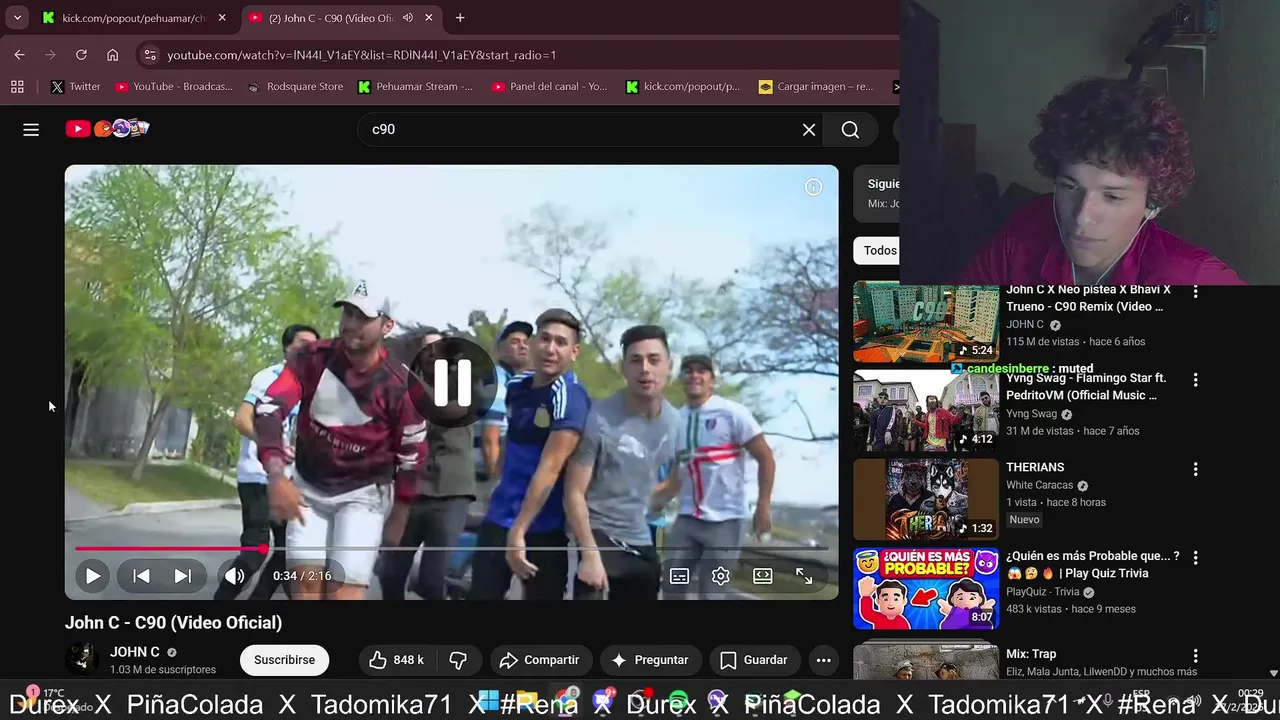The height and width of the screenshot is (720, 1280).
Task: Switch to theater mode view
Action: pyautogui.click(x=762, y=576)
